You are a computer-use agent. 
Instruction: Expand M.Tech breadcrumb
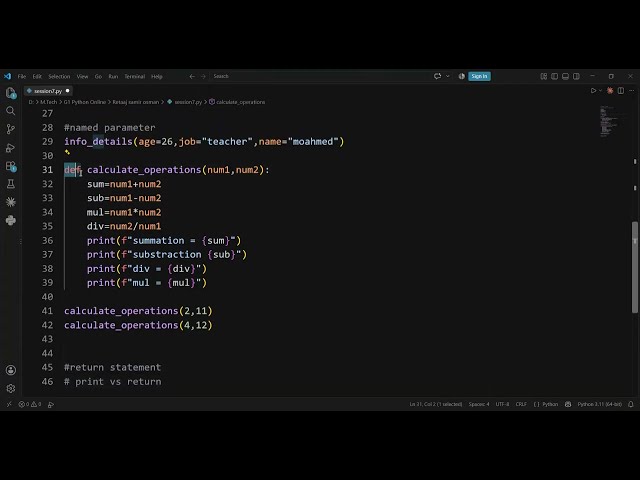[x=49, y=102]
